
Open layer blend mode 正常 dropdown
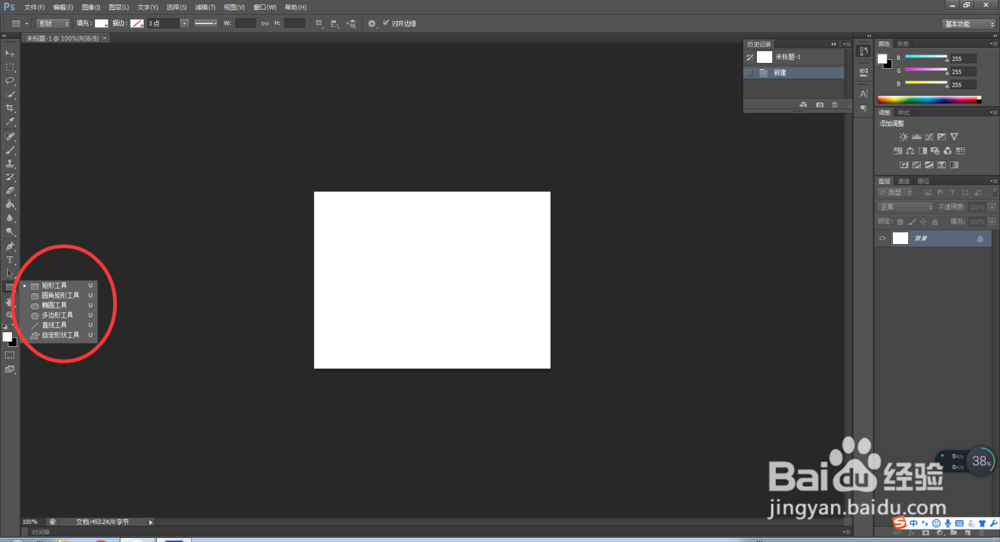905,207
